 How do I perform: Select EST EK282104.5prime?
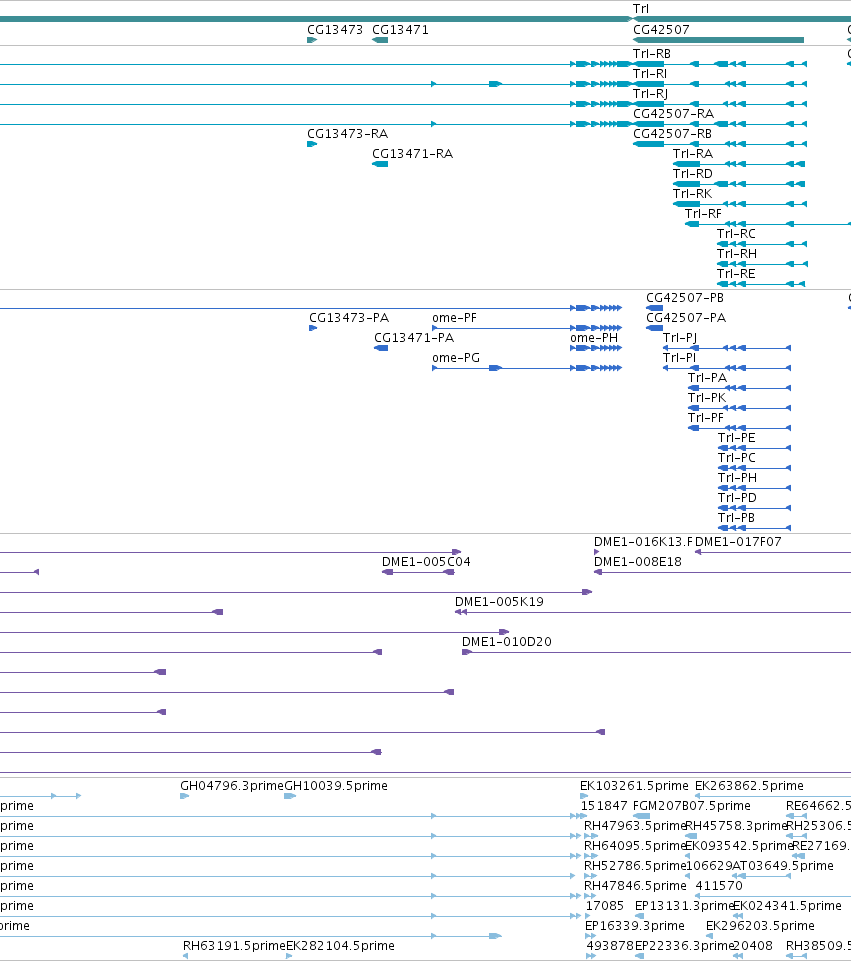point(340,946)
